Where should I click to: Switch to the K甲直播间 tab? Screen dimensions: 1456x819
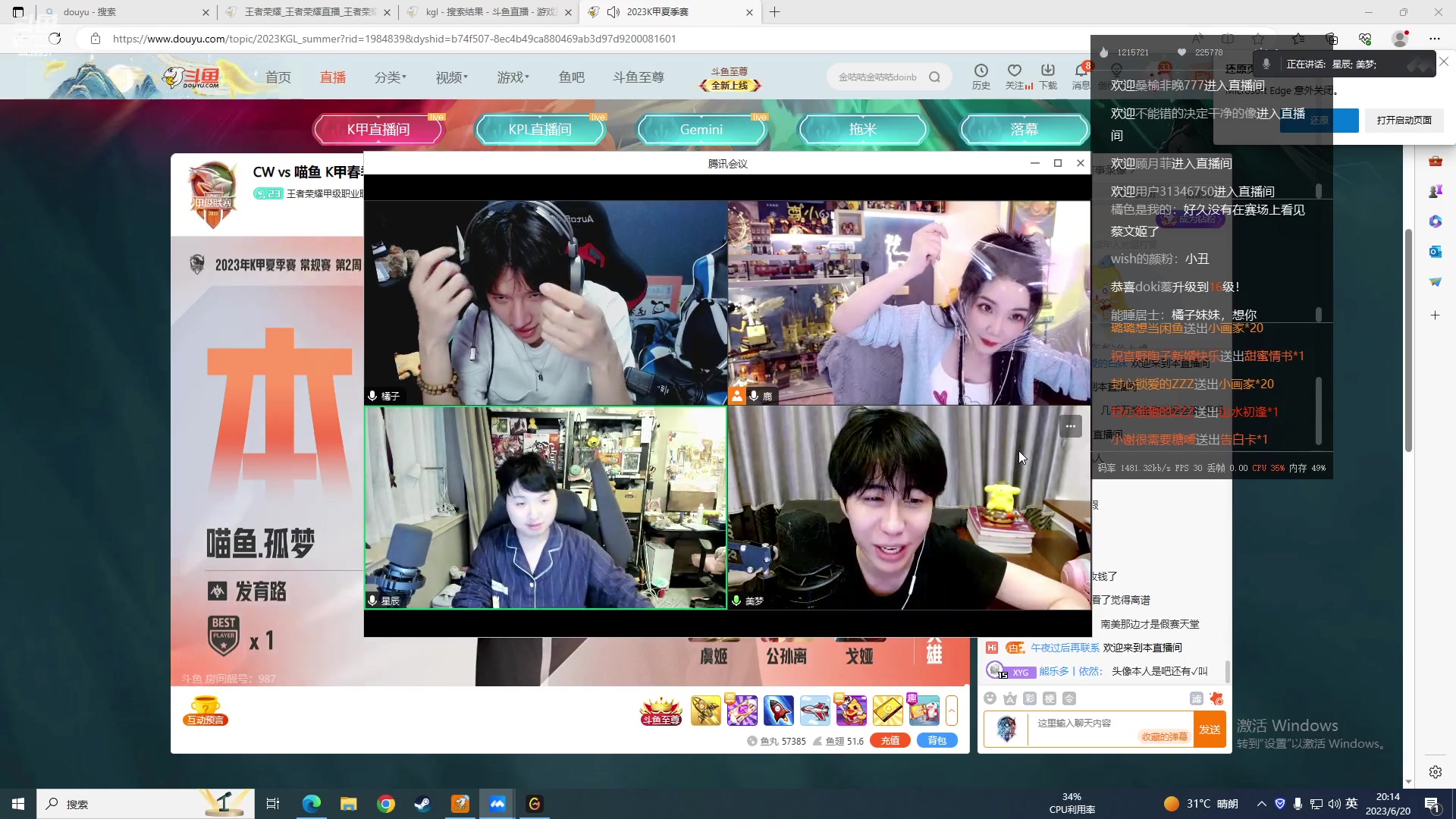coord(378,130)
